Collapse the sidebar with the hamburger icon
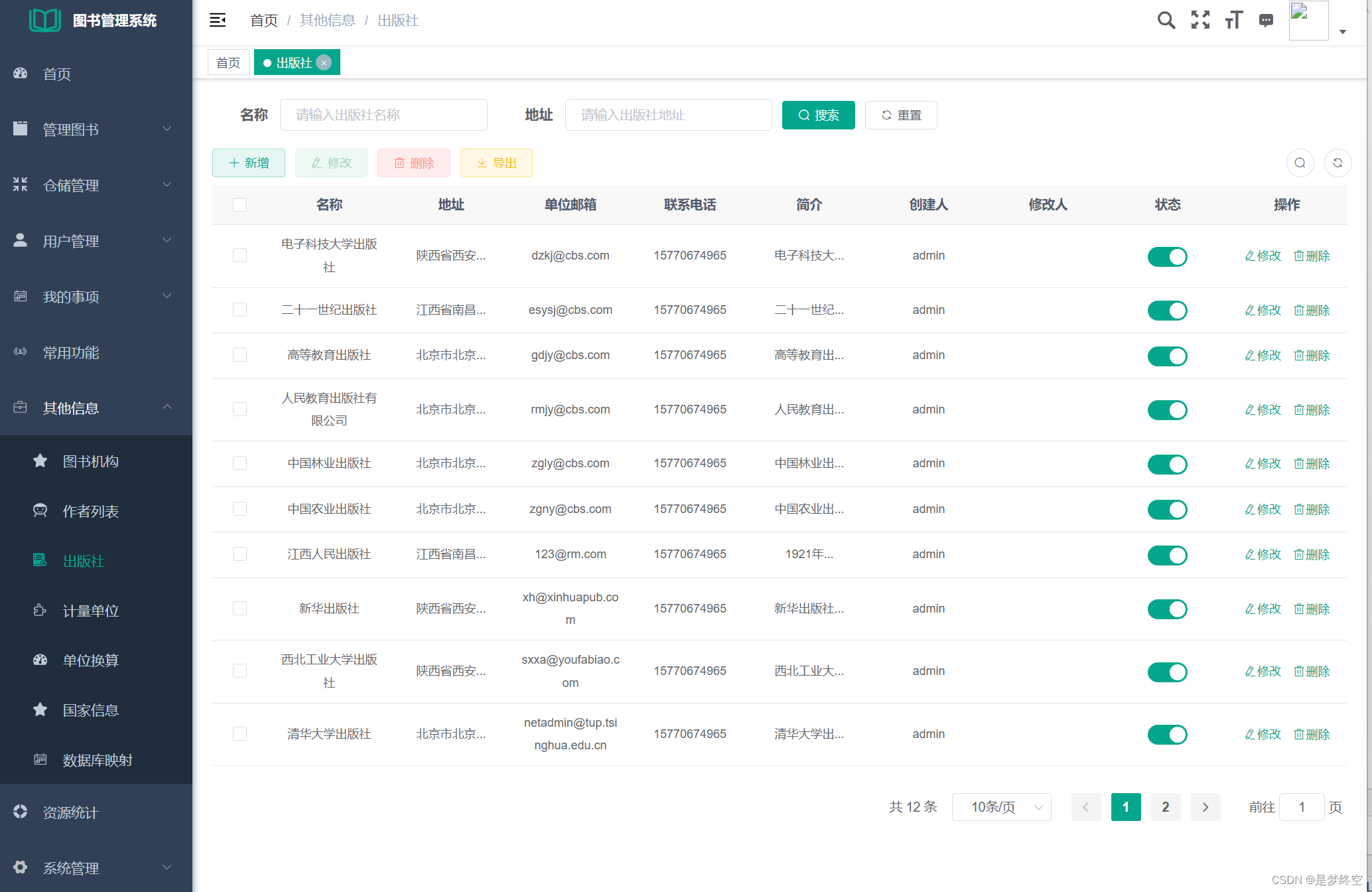 pos(218,21)
